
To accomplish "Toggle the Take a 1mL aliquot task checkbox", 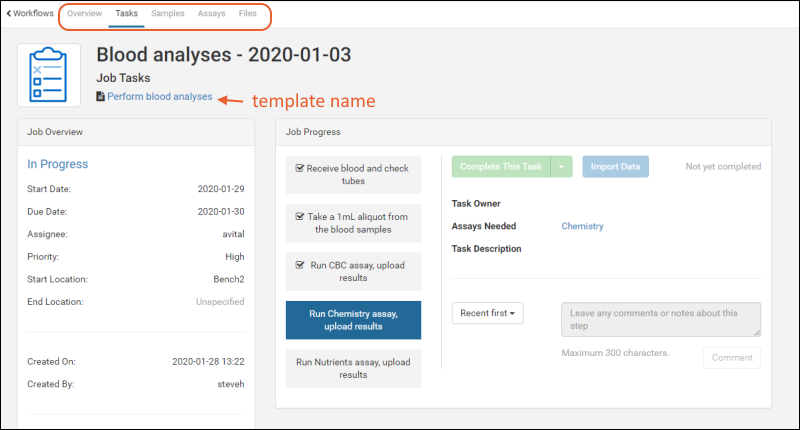I will (x=301, y=216).
